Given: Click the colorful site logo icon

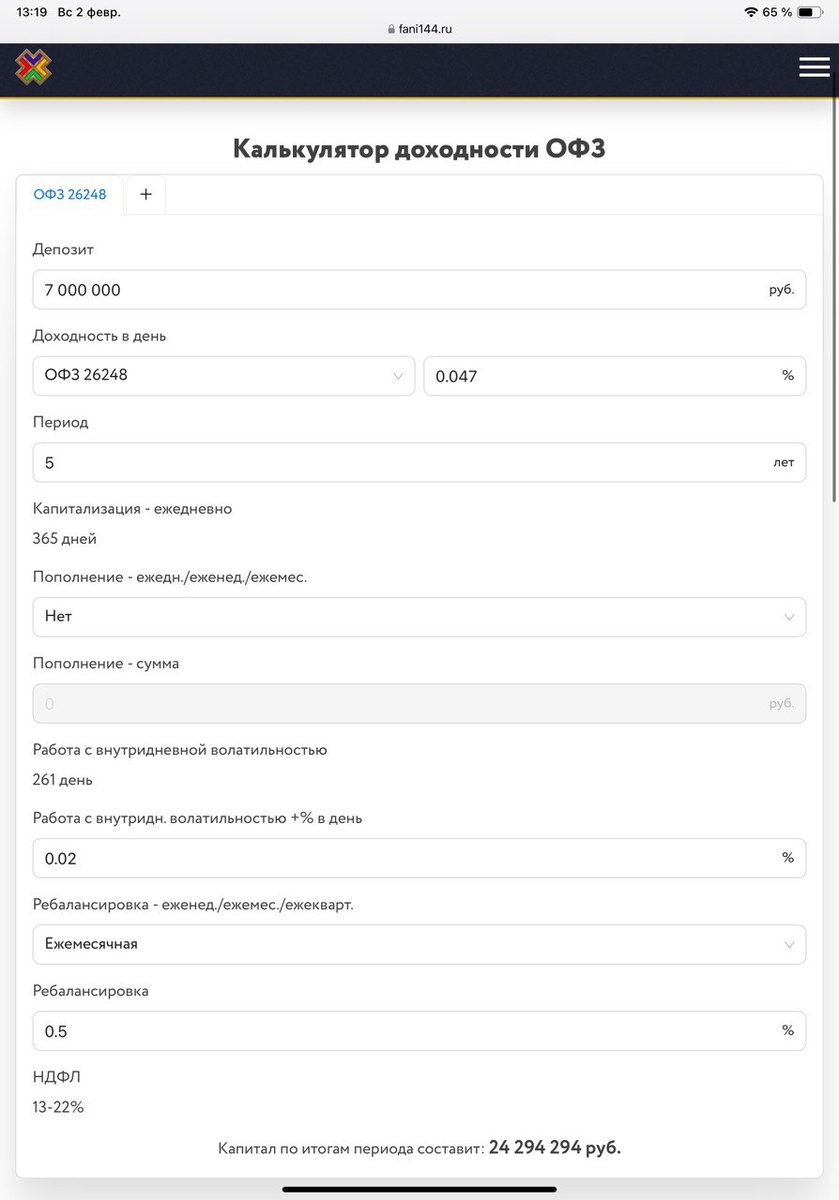Looking at the screenshot, I should tap(33, 68).
